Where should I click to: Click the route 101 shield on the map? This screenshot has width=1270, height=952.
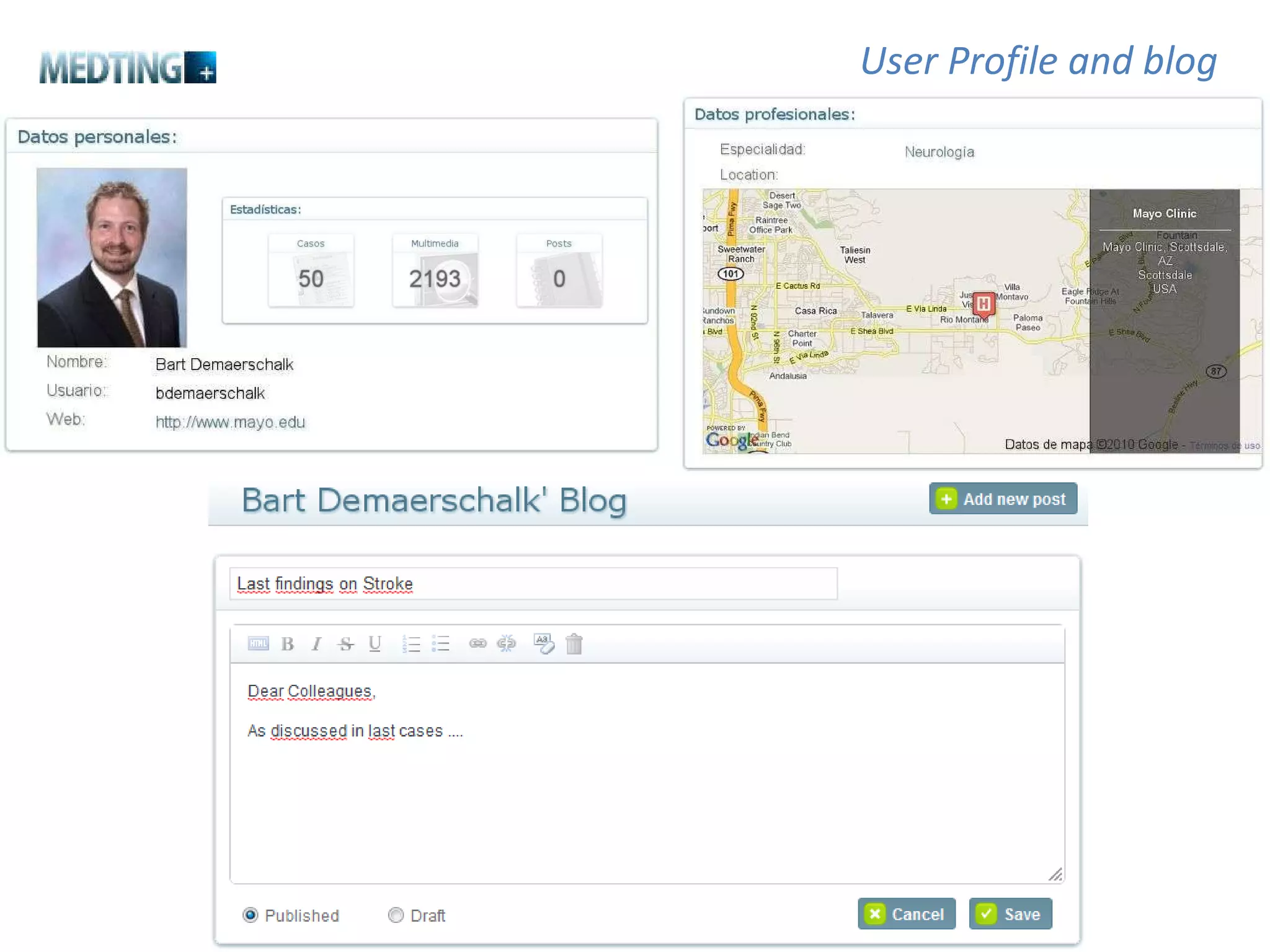coord(730,273)
